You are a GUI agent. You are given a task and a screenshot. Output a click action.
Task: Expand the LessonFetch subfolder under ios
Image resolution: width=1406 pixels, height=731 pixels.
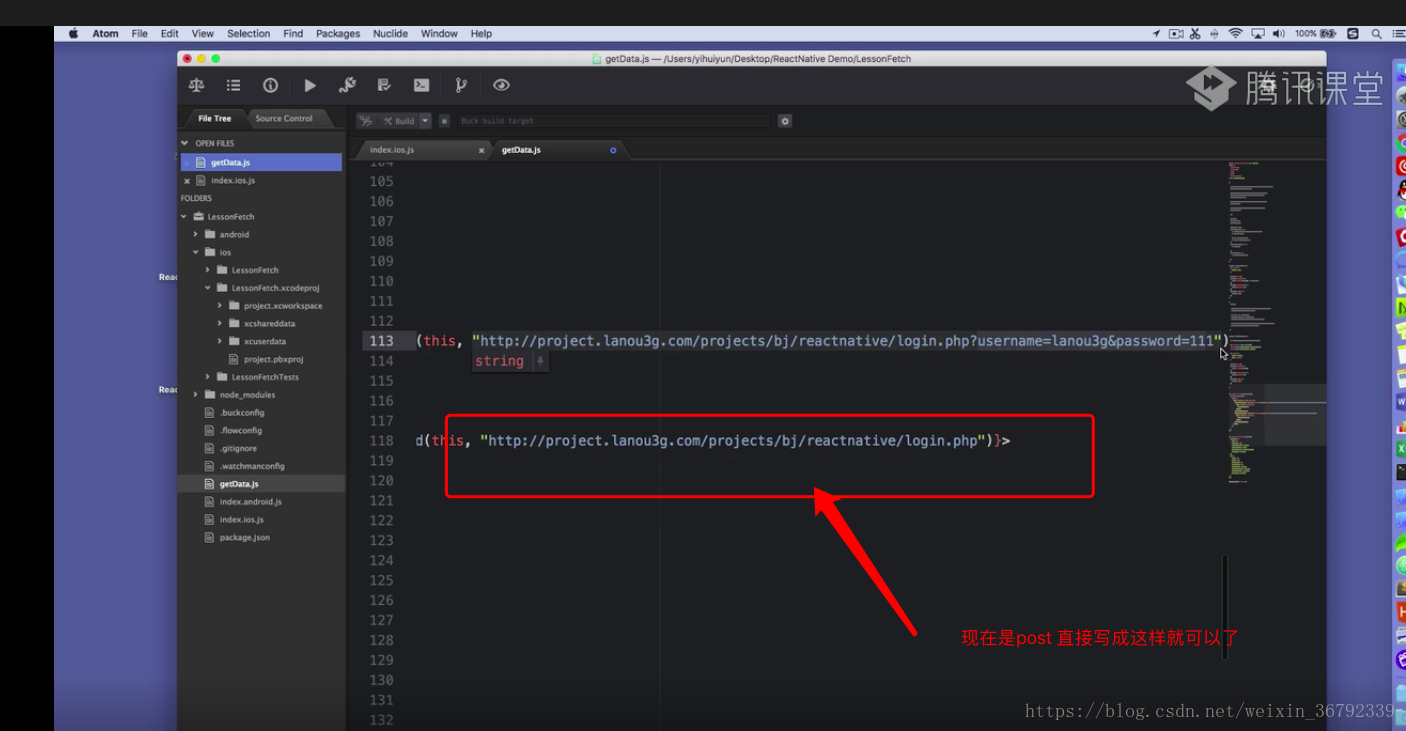pyautogui.click(x=208, y=270)
